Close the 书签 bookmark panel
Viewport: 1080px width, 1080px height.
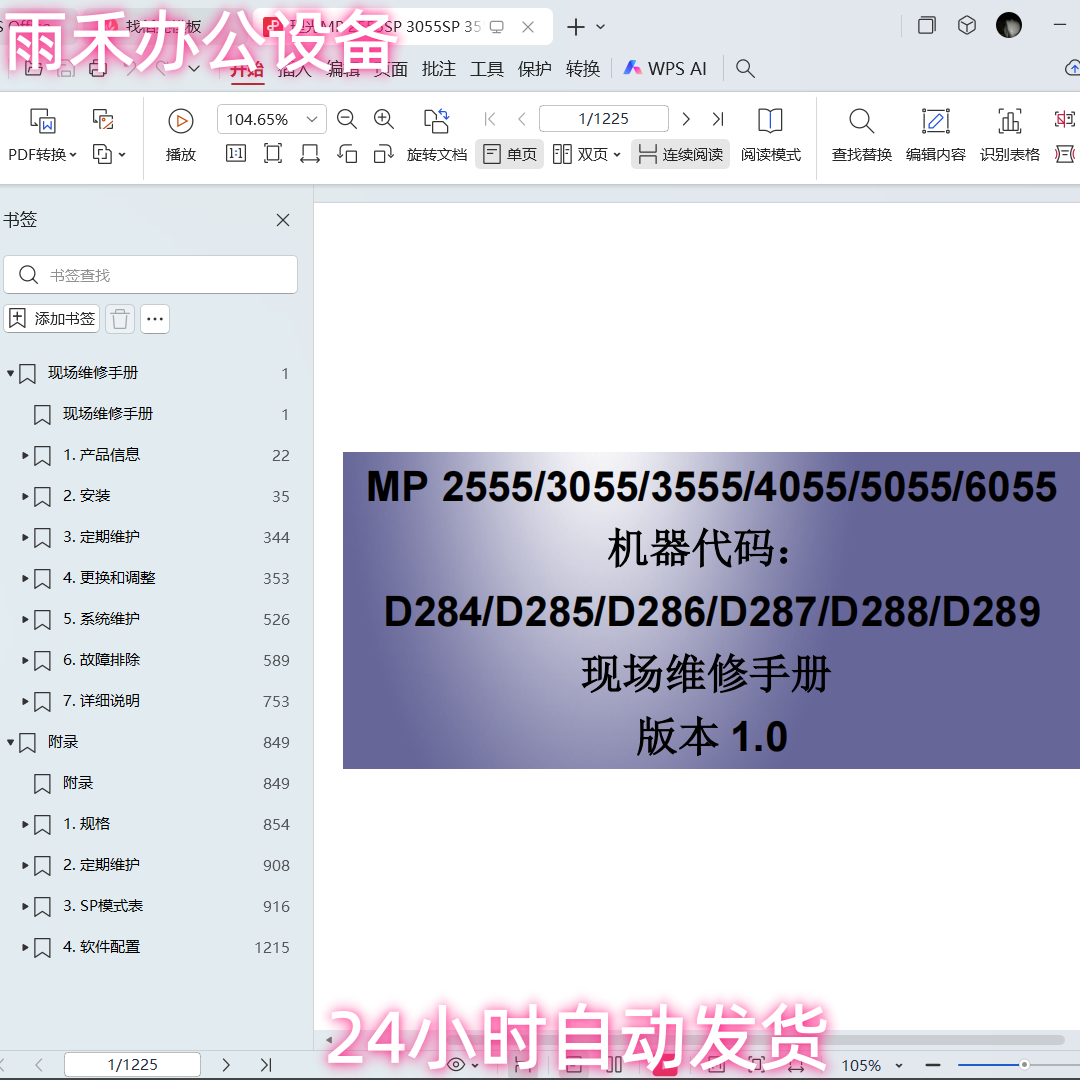click(282, 220)
